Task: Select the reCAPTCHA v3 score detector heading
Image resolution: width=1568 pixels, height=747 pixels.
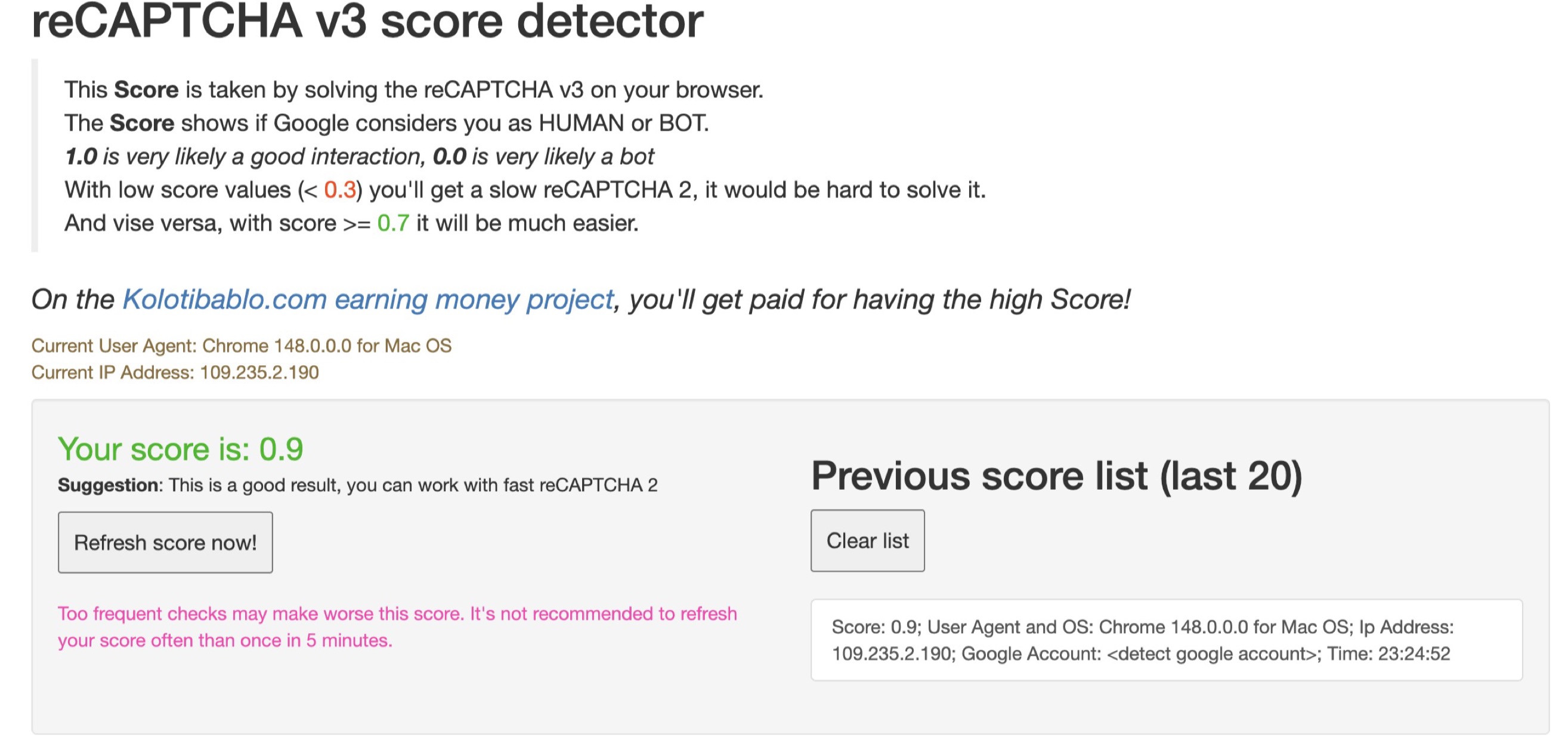Action: click(367, 21)
